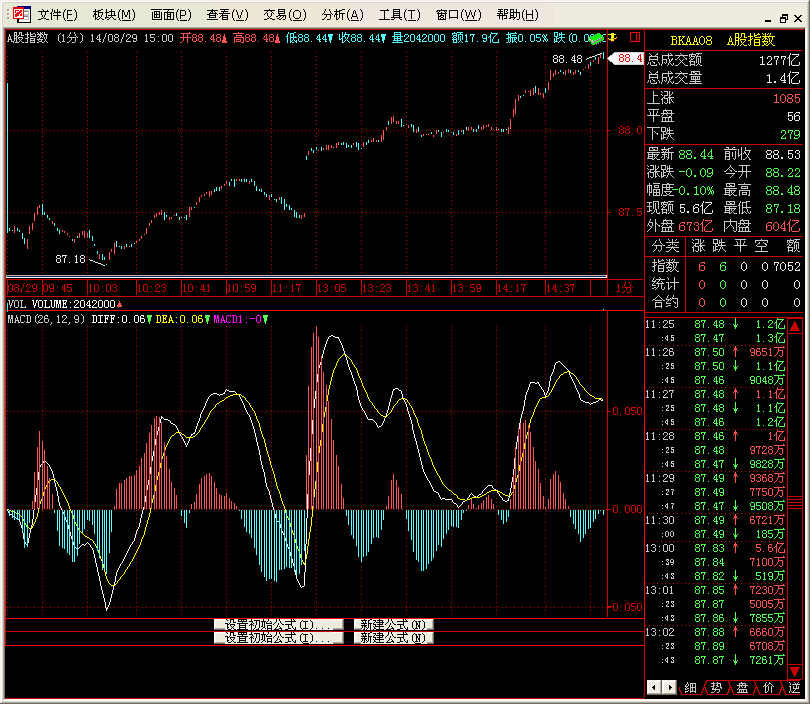Open the 画面(P) menu
Screen dimensions: 810x704
click(170, 15)
